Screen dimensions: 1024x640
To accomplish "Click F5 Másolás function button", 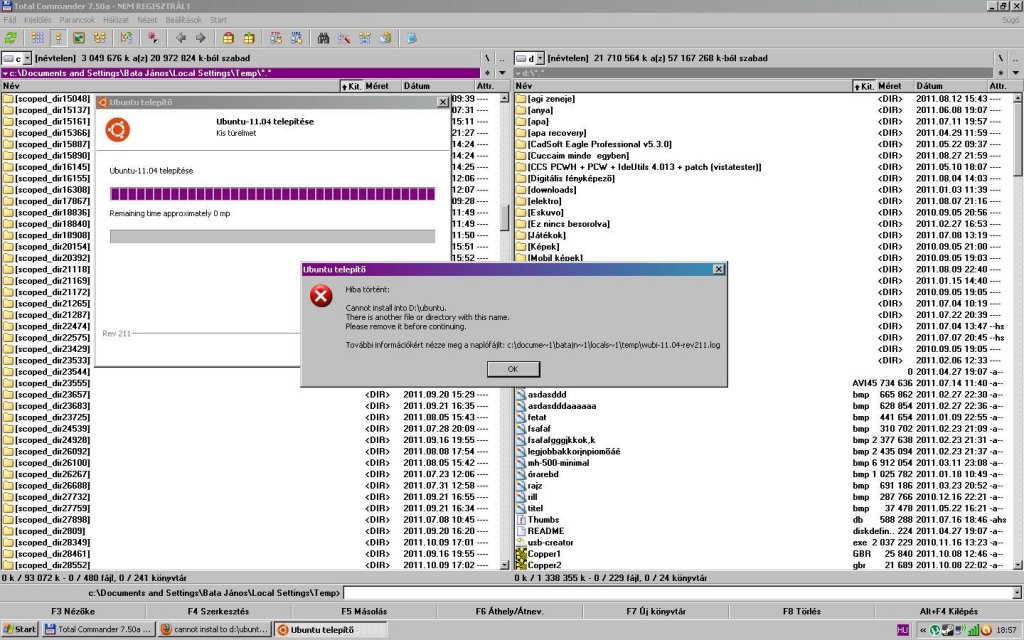I will (x=364, y=611).
